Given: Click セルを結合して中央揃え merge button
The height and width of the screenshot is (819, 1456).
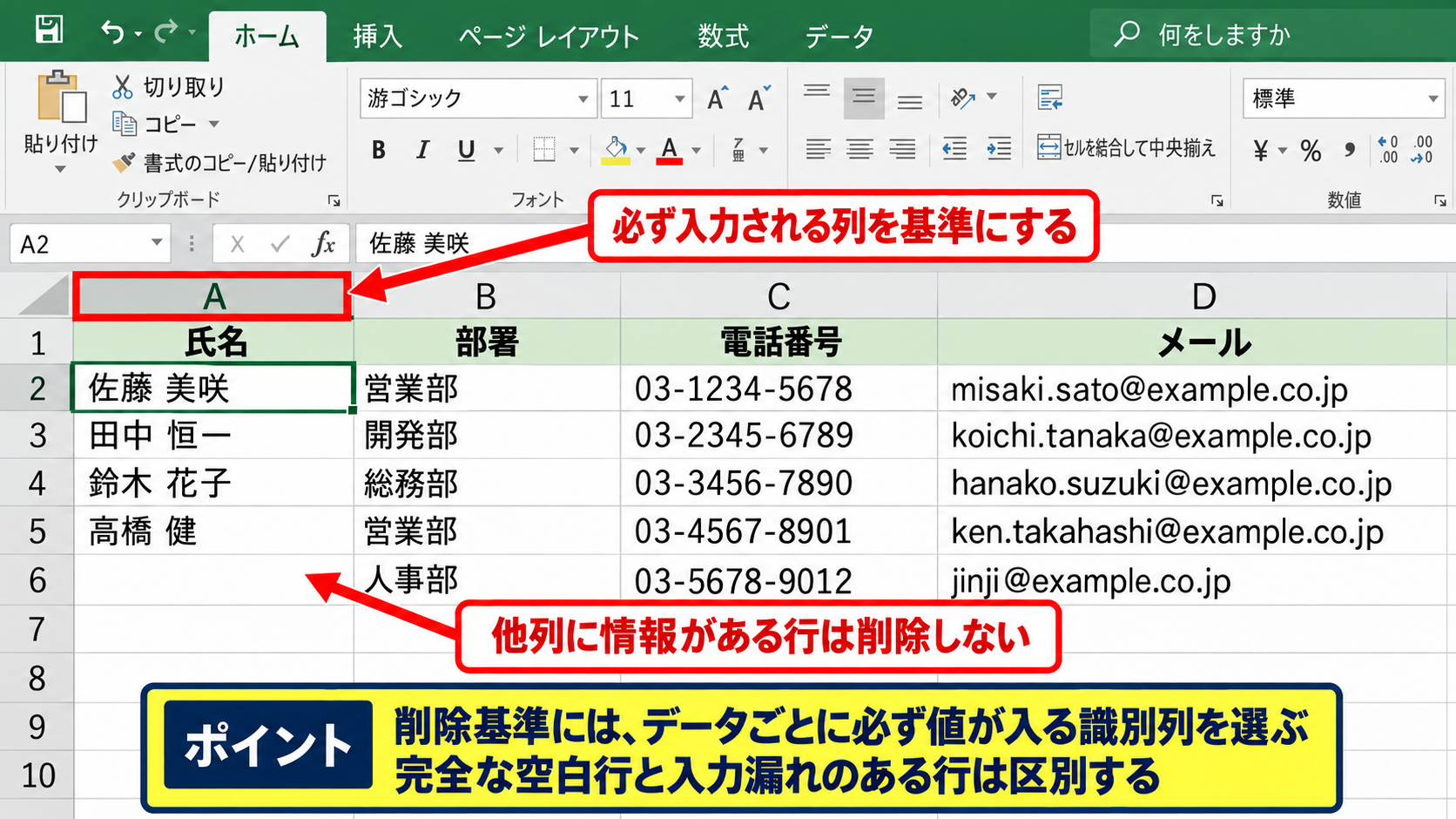Looking at the screenshot, I should pos(1126,148).
